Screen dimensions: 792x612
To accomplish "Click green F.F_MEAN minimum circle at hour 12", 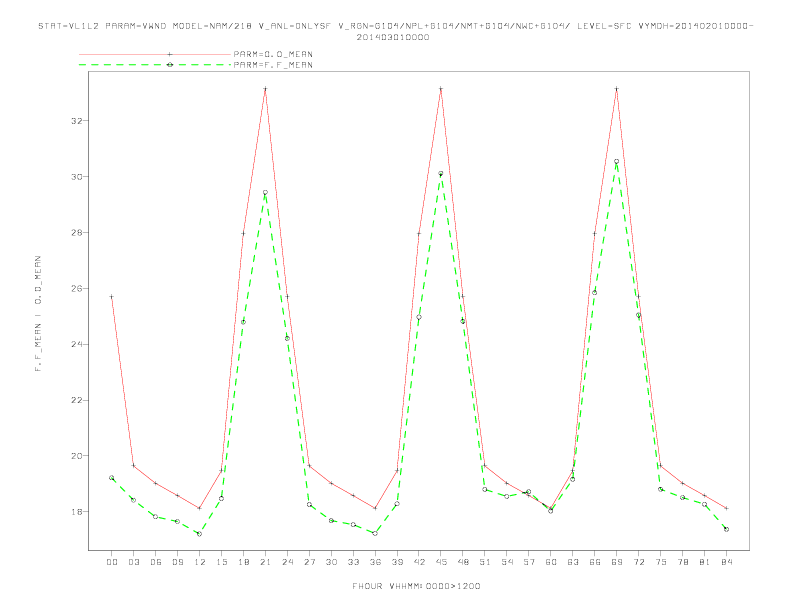I will (200, 534).
